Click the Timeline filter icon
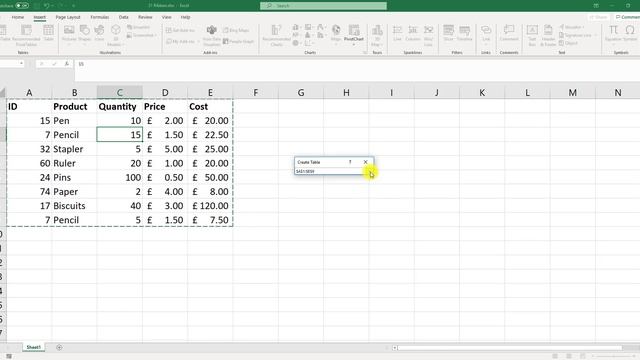The image size is (640, 360). click(x=464, y=33)
